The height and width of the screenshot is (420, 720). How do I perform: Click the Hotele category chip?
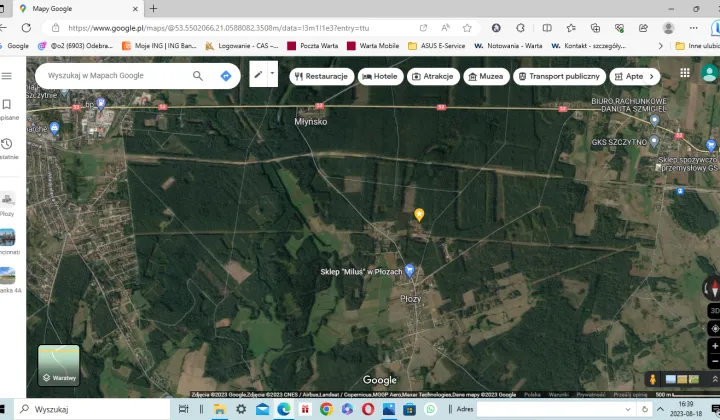tap(379, 76)
